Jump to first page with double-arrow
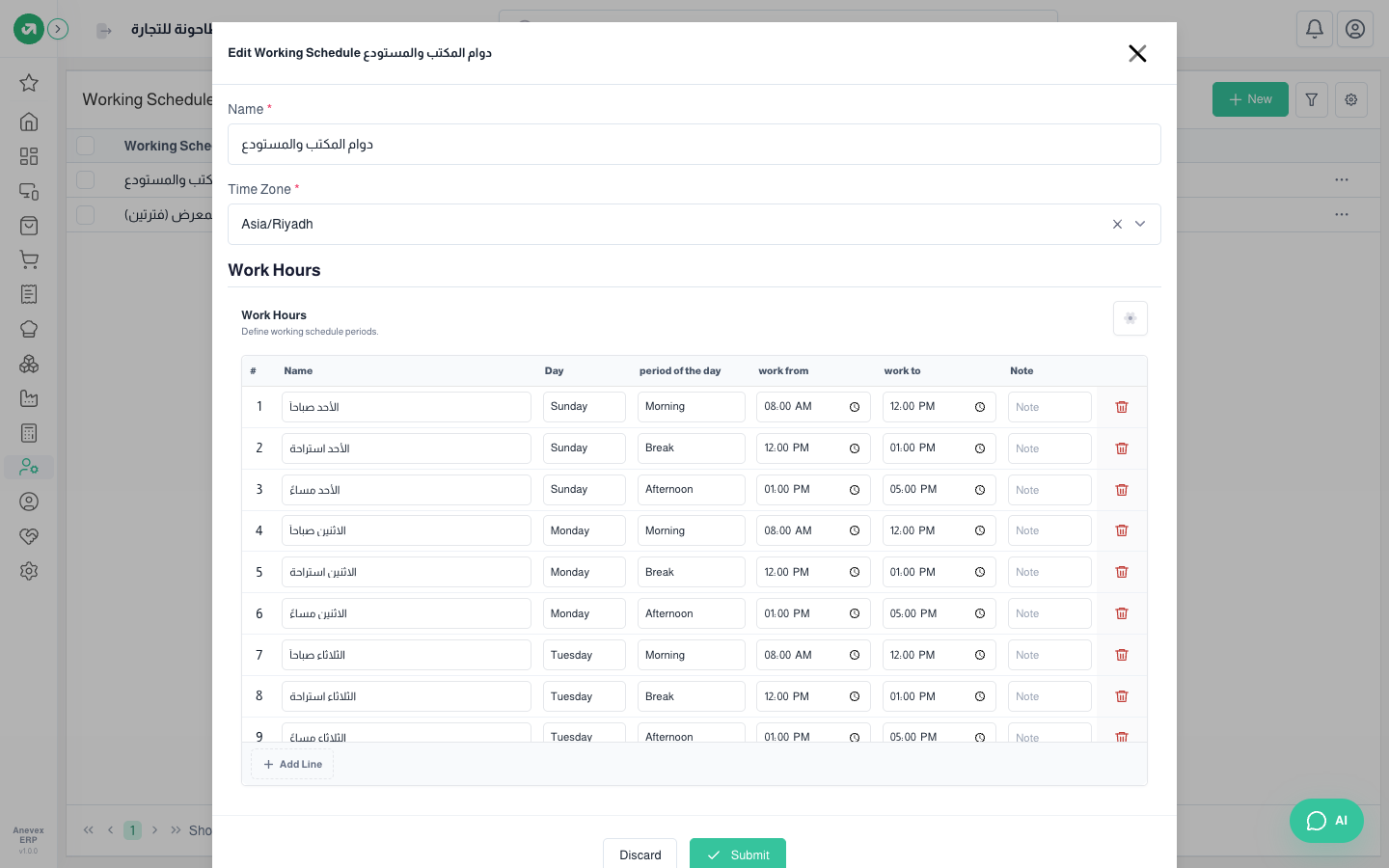The height and width of the screenshot is (868, 1389). [89, 830]
